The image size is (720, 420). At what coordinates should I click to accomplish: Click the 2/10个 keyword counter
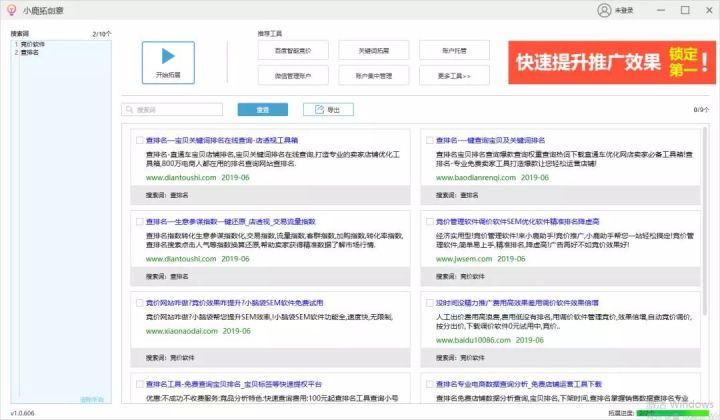pyautogui.click(x=101, y=34)
